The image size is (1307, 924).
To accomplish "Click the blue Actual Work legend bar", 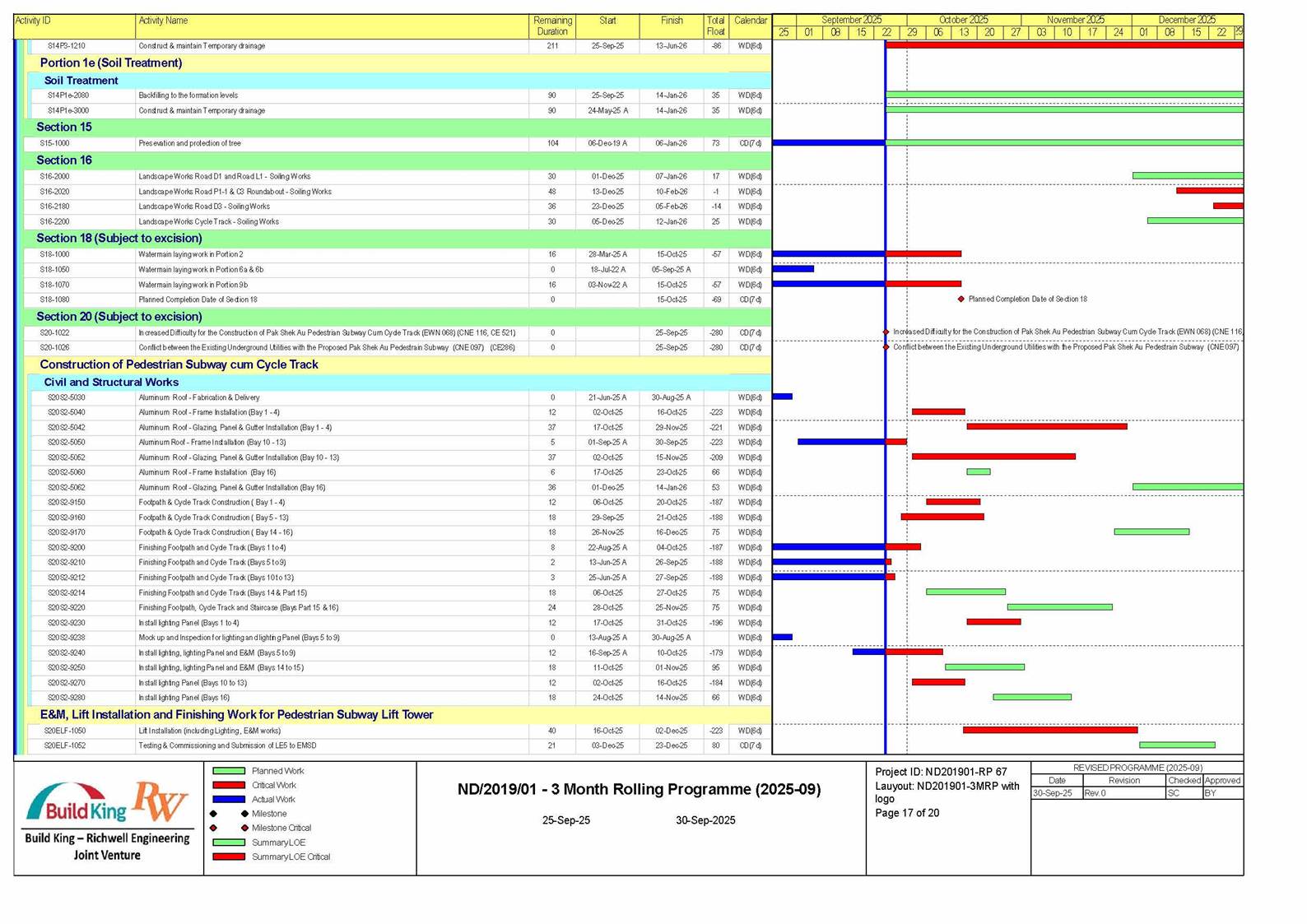I will [x=229, y=799].
